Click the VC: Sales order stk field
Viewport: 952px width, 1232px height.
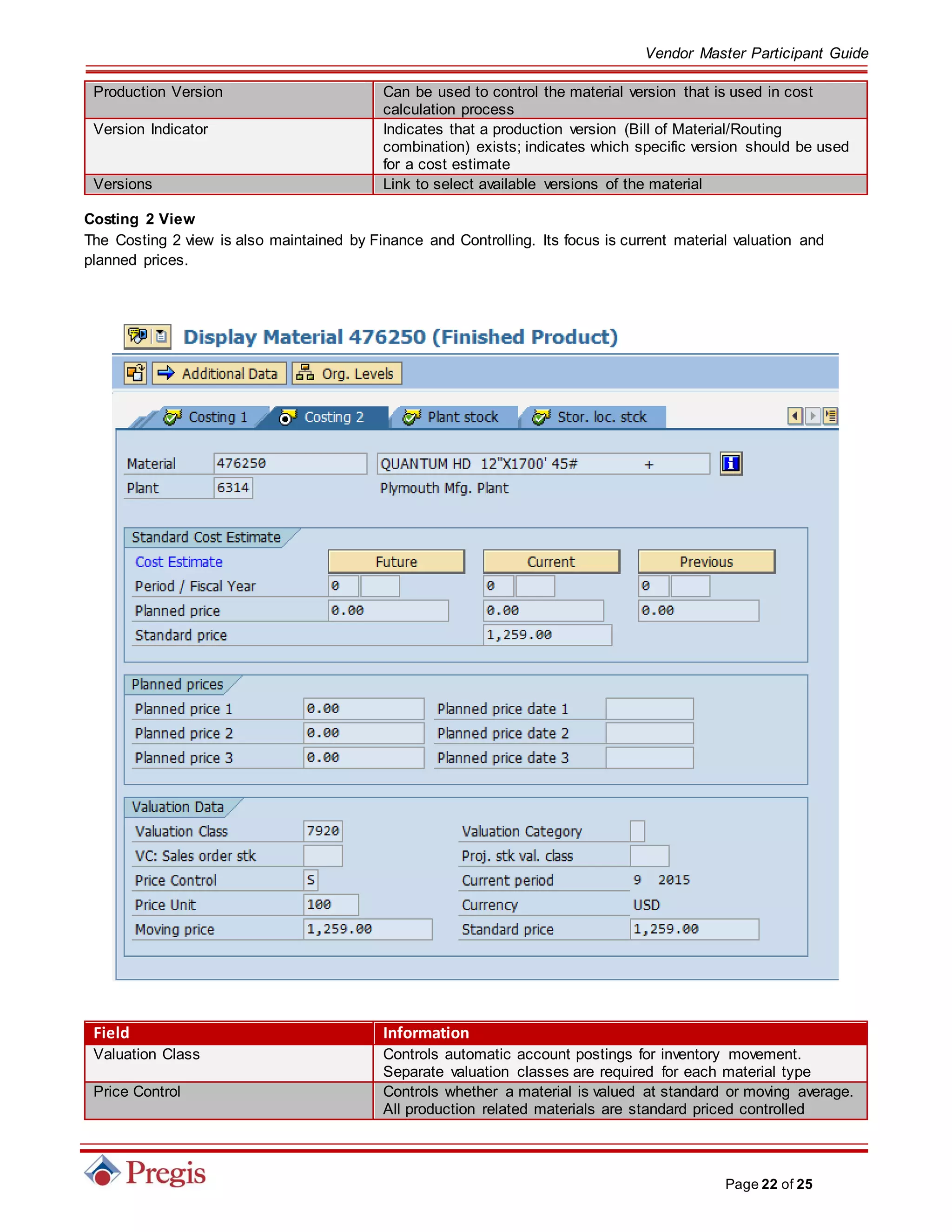[323, 856]
